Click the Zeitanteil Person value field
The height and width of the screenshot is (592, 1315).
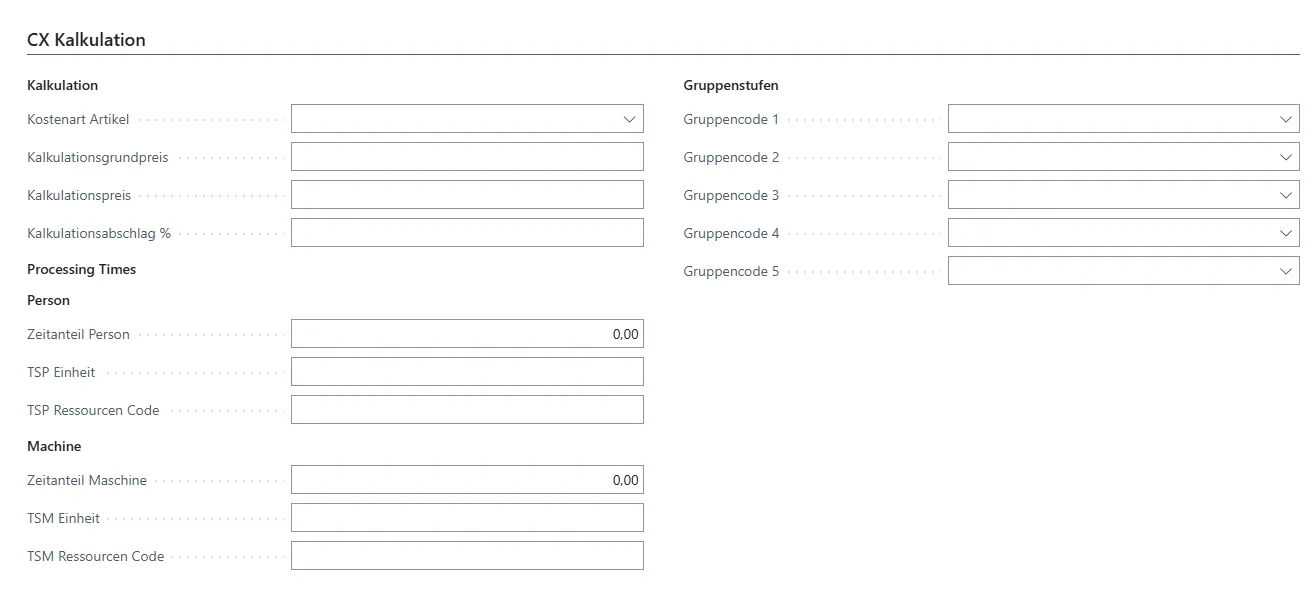click(467, 334)
